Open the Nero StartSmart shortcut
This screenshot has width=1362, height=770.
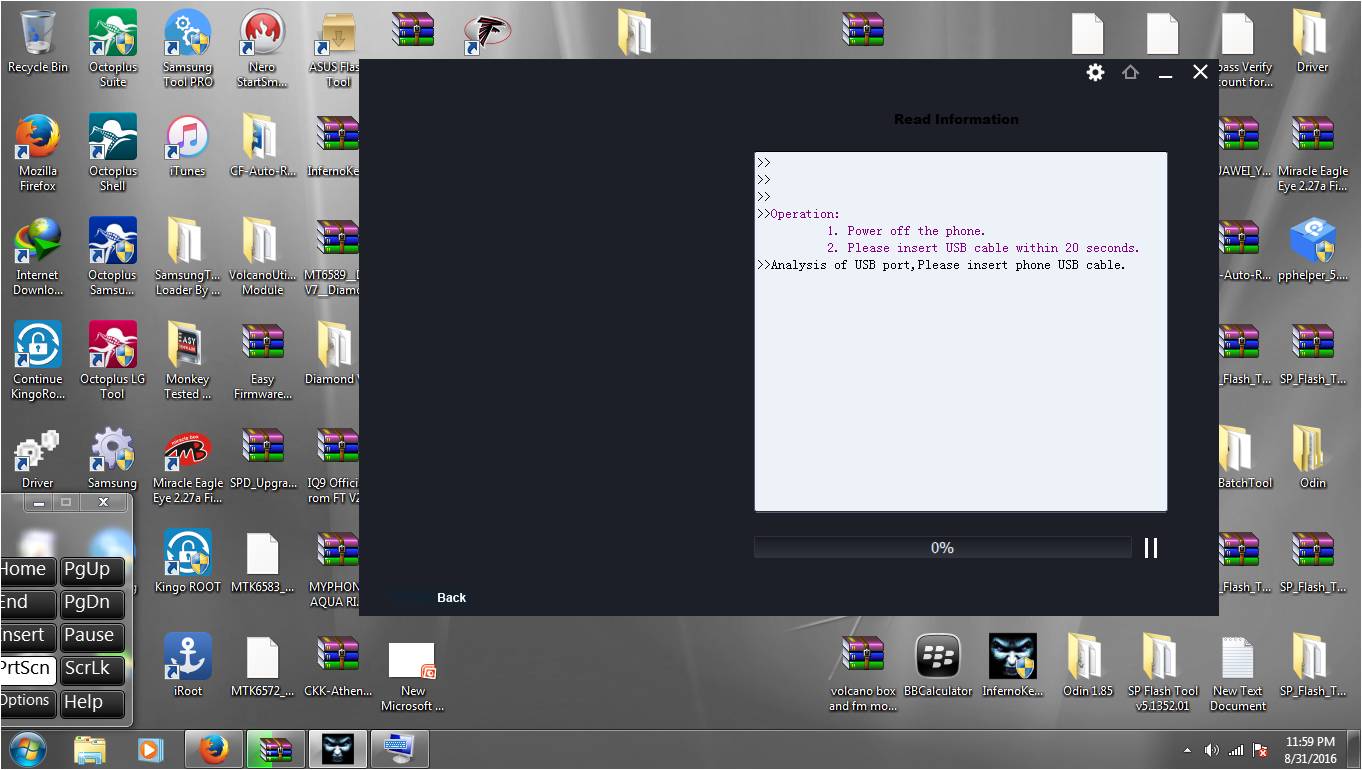[x=262, y=48]
